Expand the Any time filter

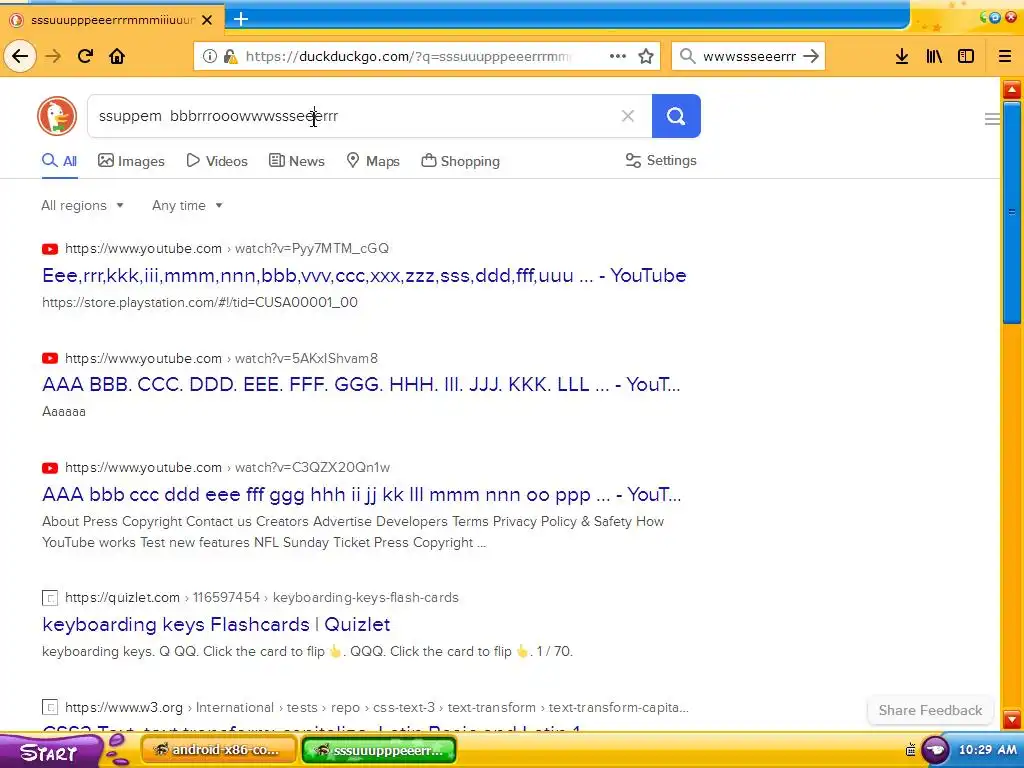click(187, 206)
